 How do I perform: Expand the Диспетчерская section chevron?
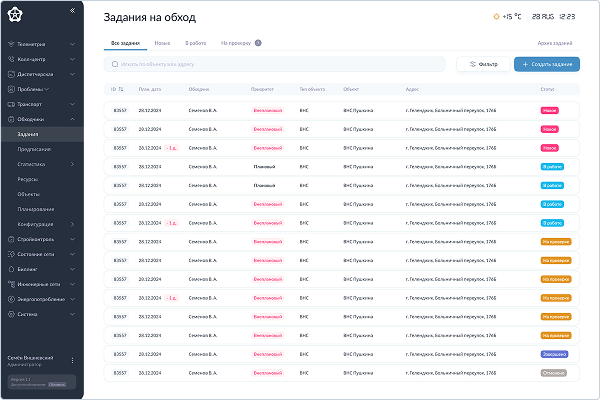pyautogui.click(x=72, y=74)
